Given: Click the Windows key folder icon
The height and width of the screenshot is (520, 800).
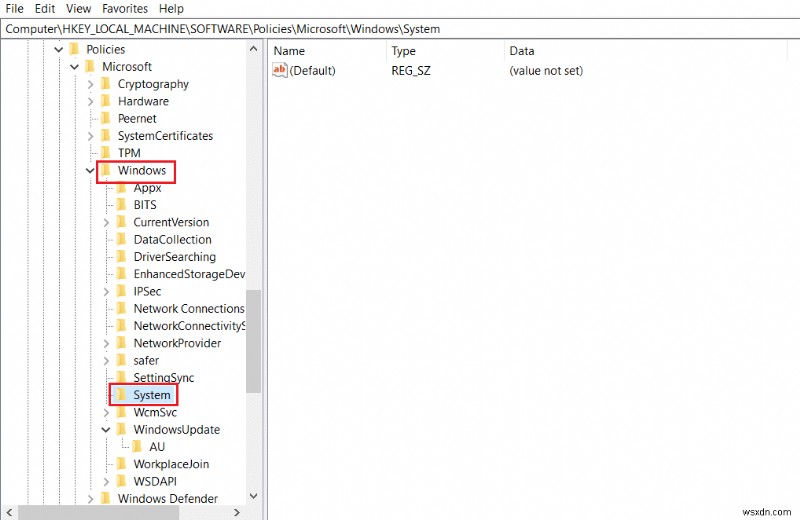Looking at the screenshot, I should [x=106, y=170].
